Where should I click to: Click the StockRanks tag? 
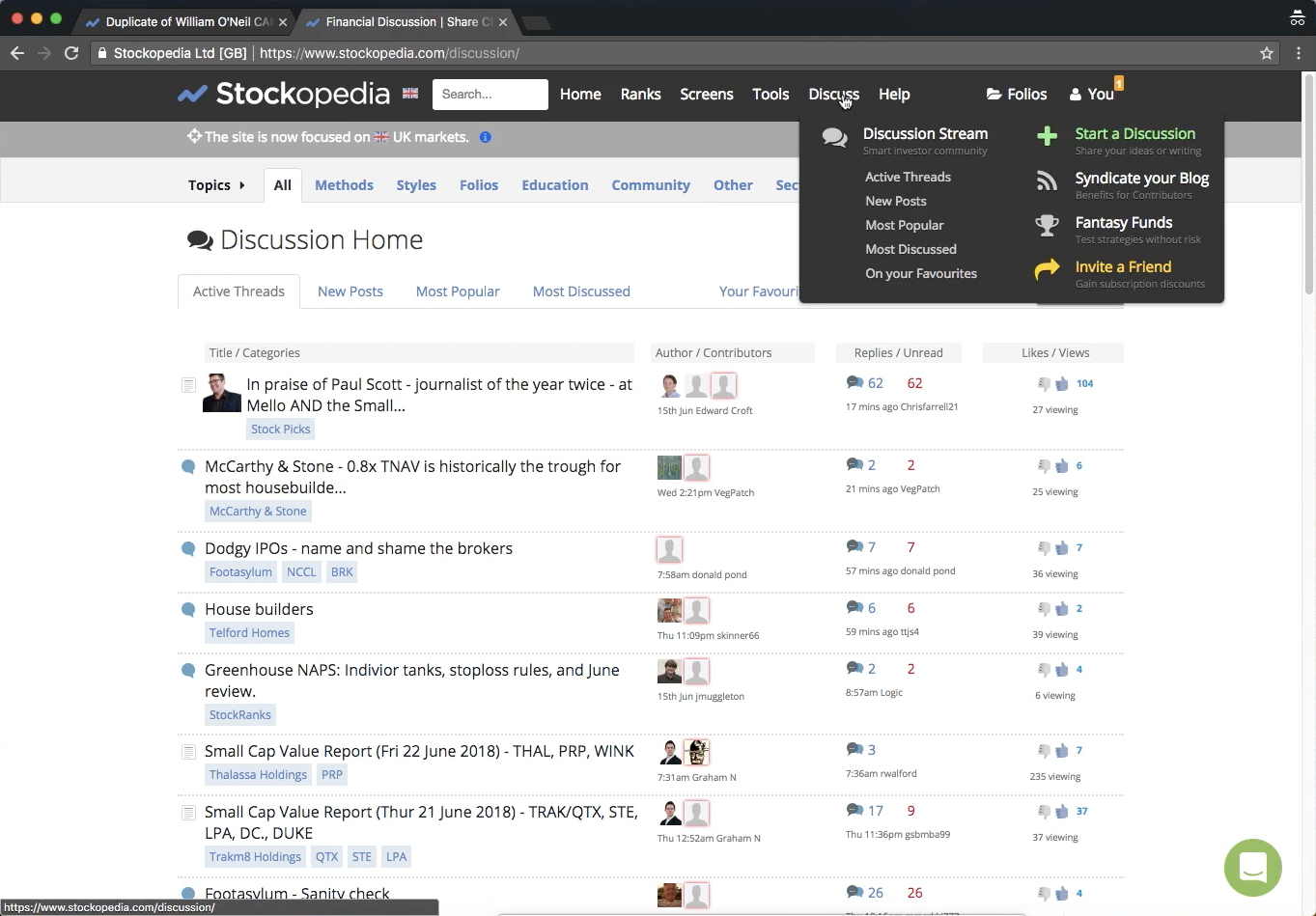[x=240, y=715]
